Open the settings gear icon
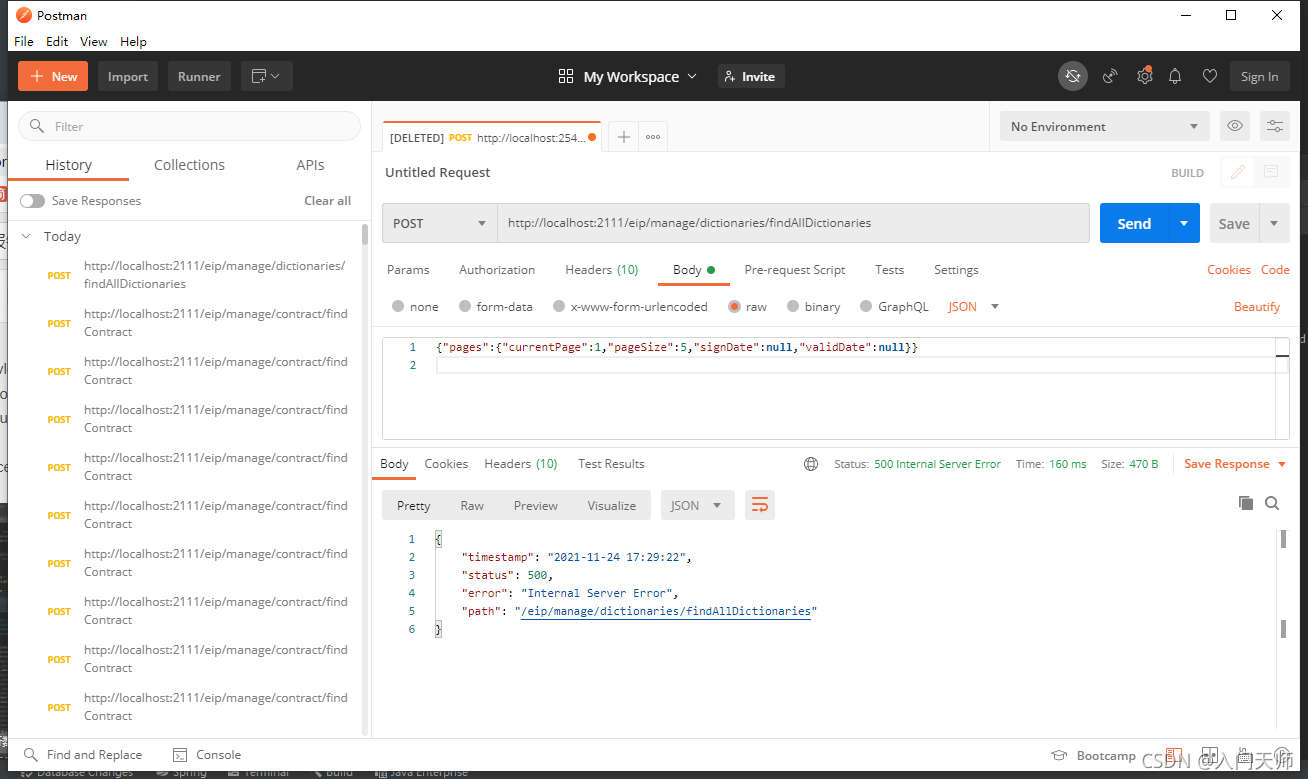 click(1144, 76)
